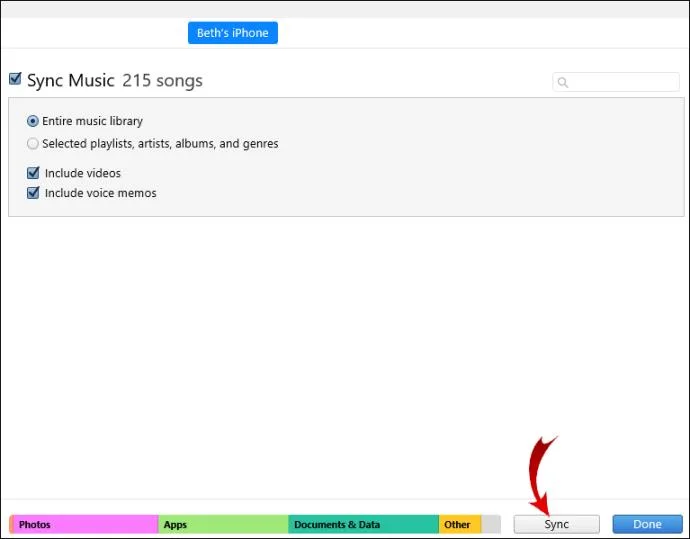The height and width of the screenshot is (539, 690).
Task: Click inside the music search field
Action: tap(616, 82)
